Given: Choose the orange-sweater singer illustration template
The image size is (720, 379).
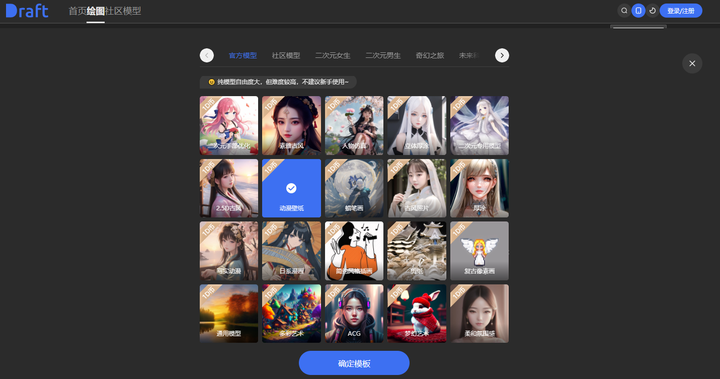Looking at the screenshot, I should pos(354,251).
